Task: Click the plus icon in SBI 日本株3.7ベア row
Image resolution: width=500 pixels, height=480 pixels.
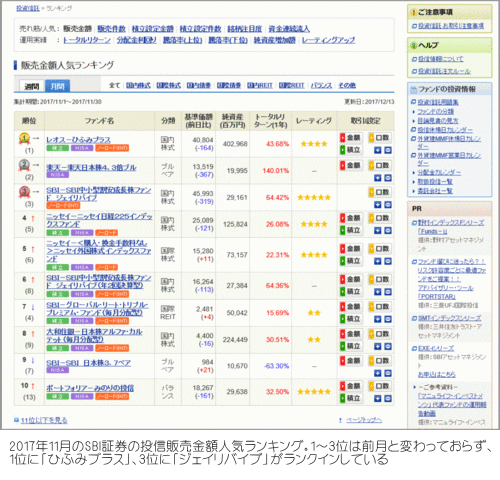Action: pos(377,373)
